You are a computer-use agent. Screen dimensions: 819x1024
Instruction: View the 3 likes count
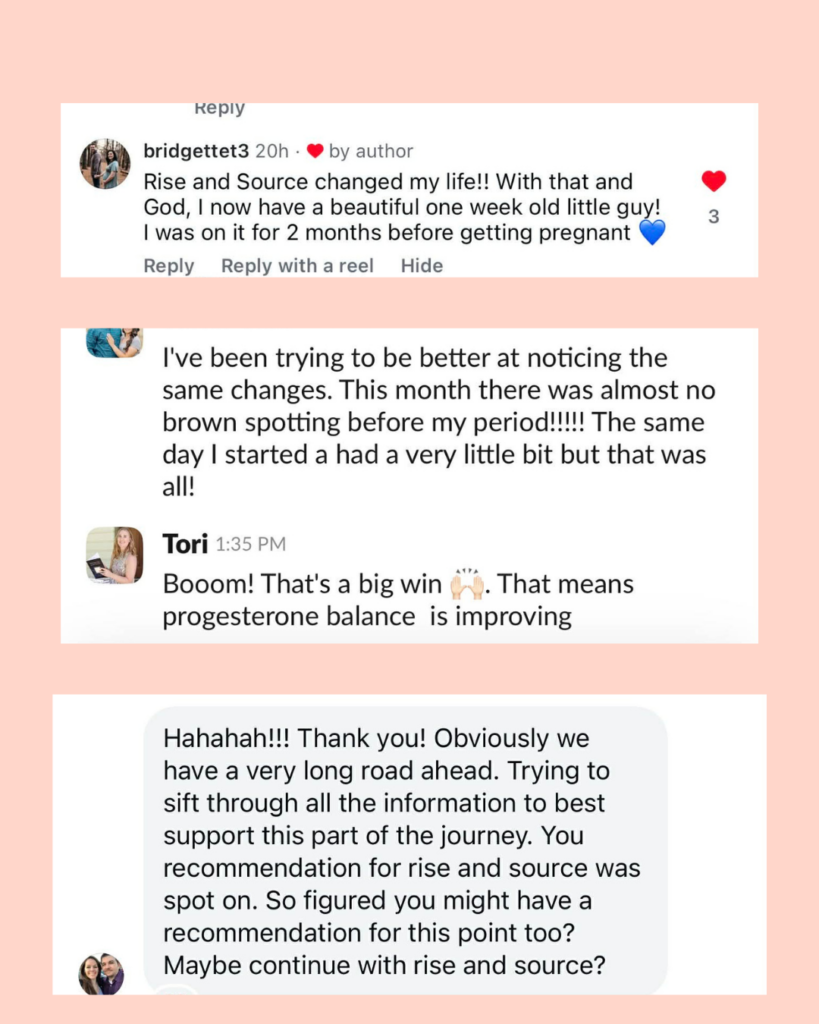[x=714, y=217]
